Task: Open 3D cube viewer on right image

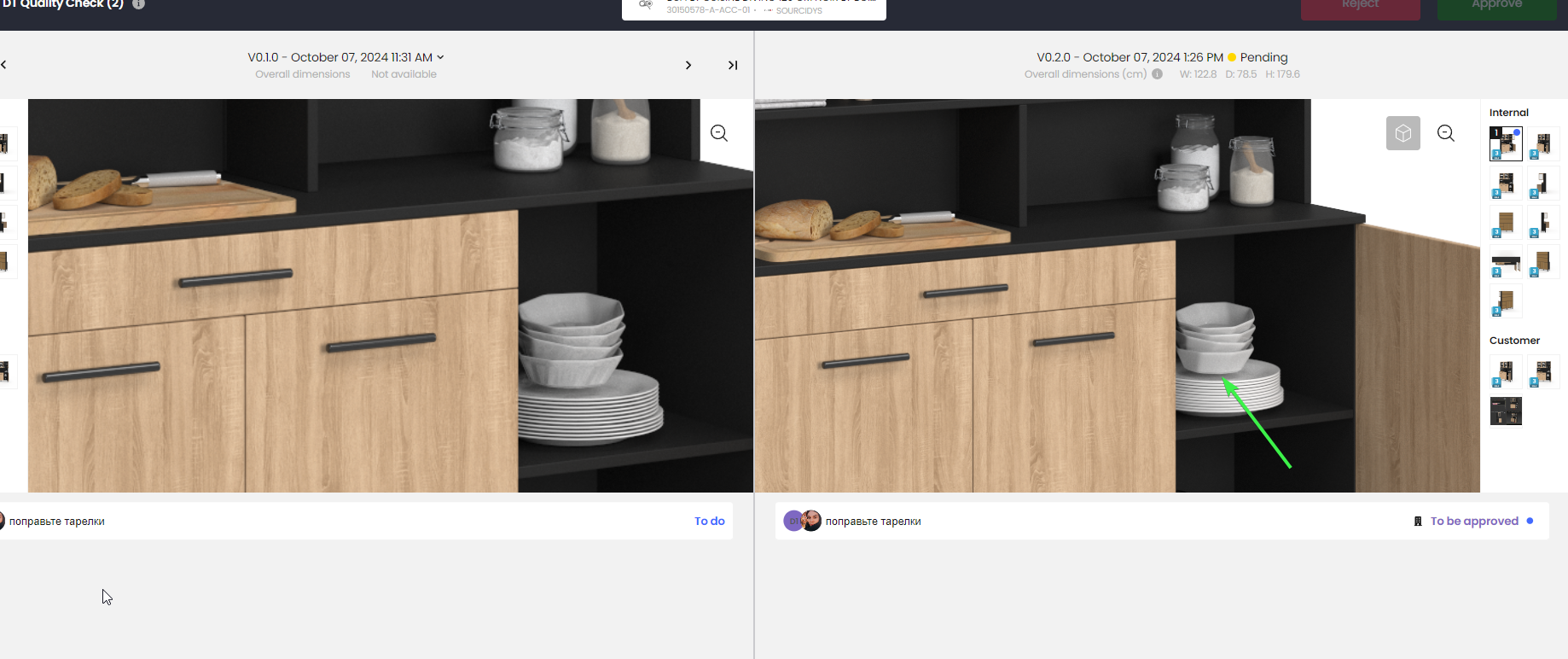Action: tap(1402, 133)
